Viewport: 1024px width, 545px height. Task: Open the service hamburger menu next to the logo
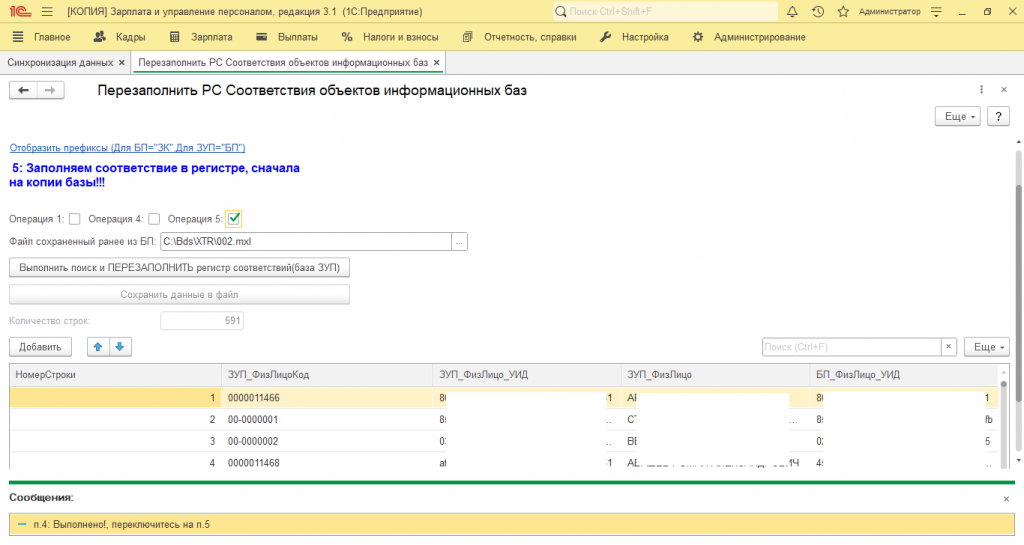[47, 12]
